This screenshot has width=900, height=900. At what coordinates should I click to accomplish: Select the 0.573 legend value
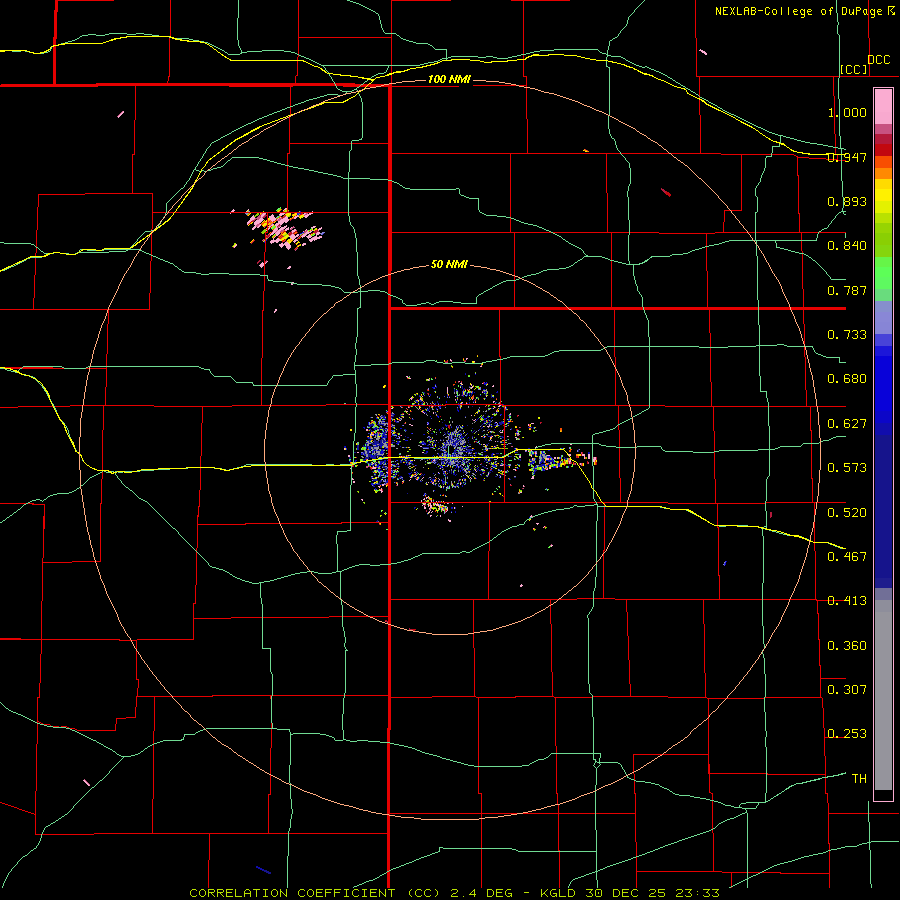[847, 467]
